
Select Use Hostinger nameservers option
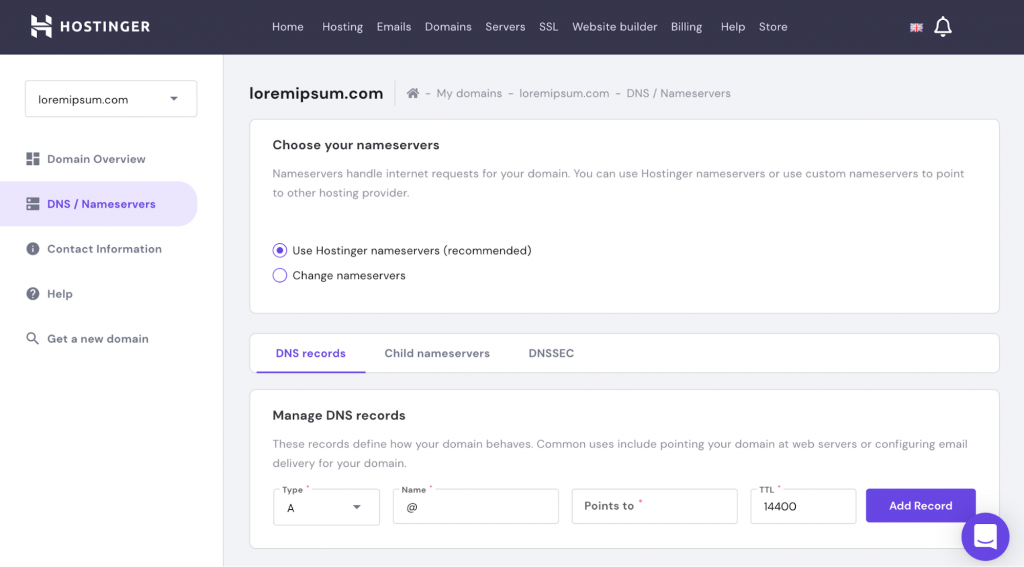click(280, 250)
